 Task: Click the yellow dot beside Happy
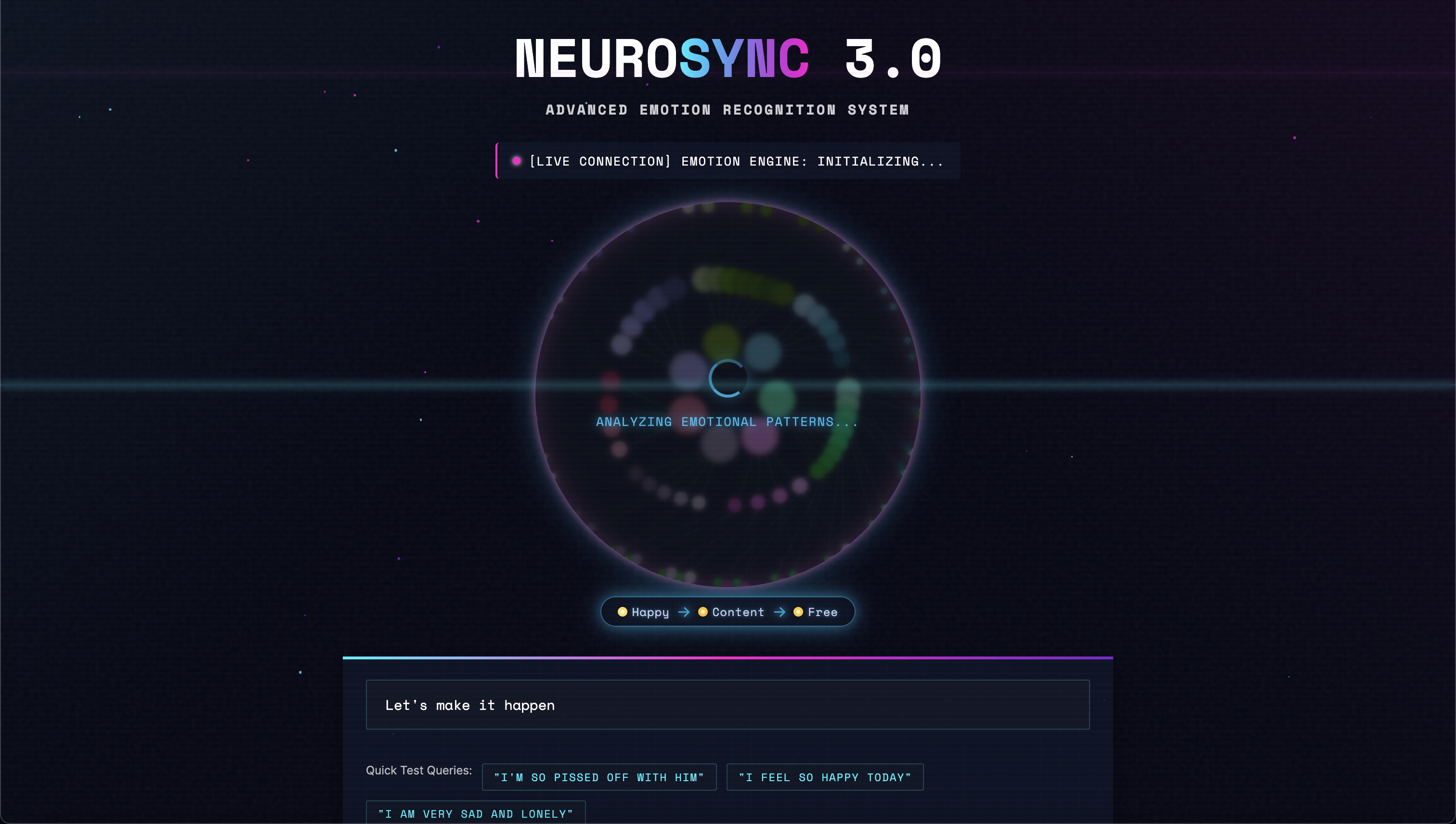pos(622,612)
